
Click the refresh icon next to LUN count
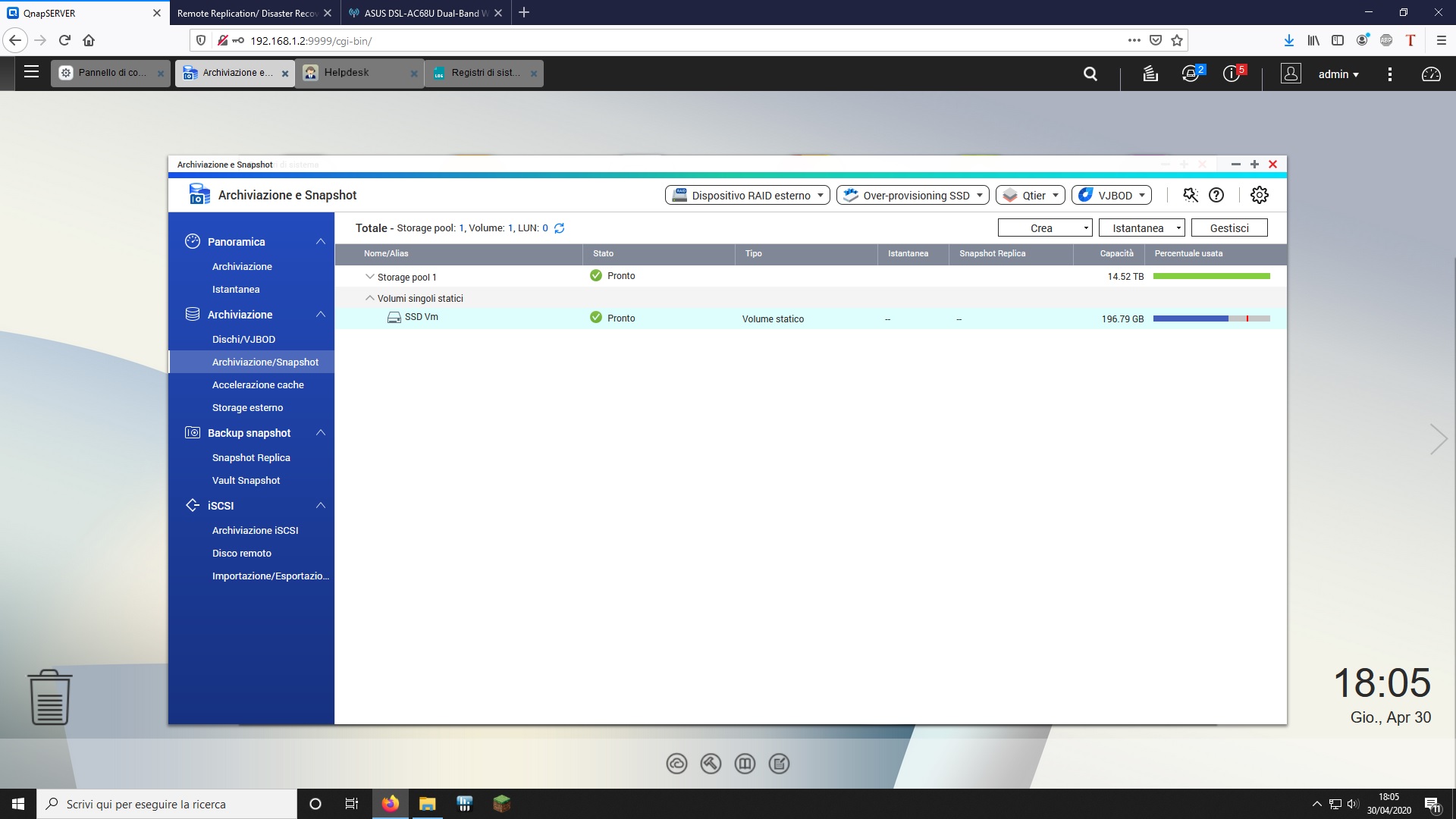pyautogui.click(x=559, y=228)
